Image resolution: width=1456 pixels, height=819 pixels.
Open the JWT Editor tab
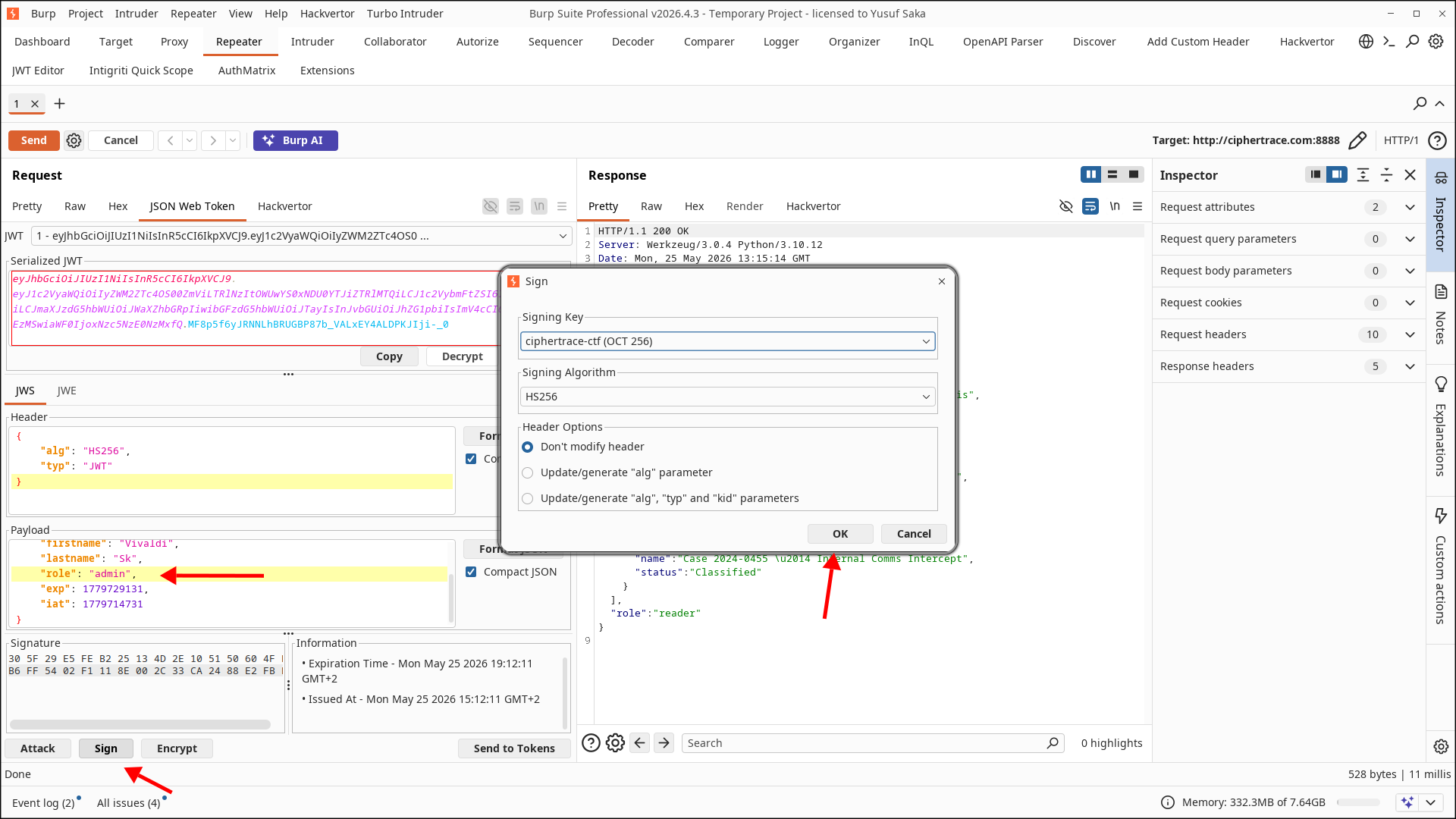pos(38,71)
